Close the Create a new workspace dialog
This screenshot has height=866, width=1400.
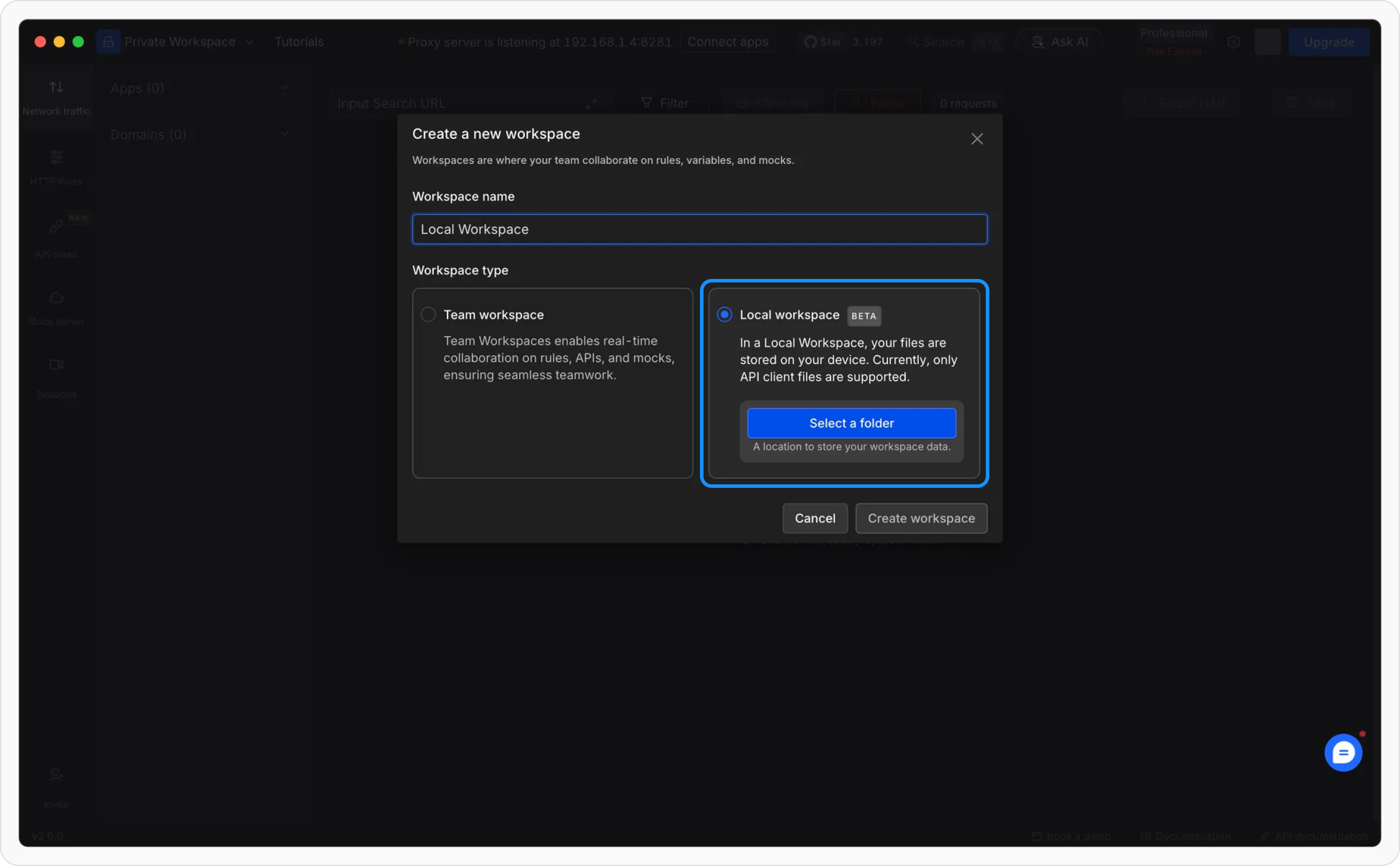click(977, 139)
